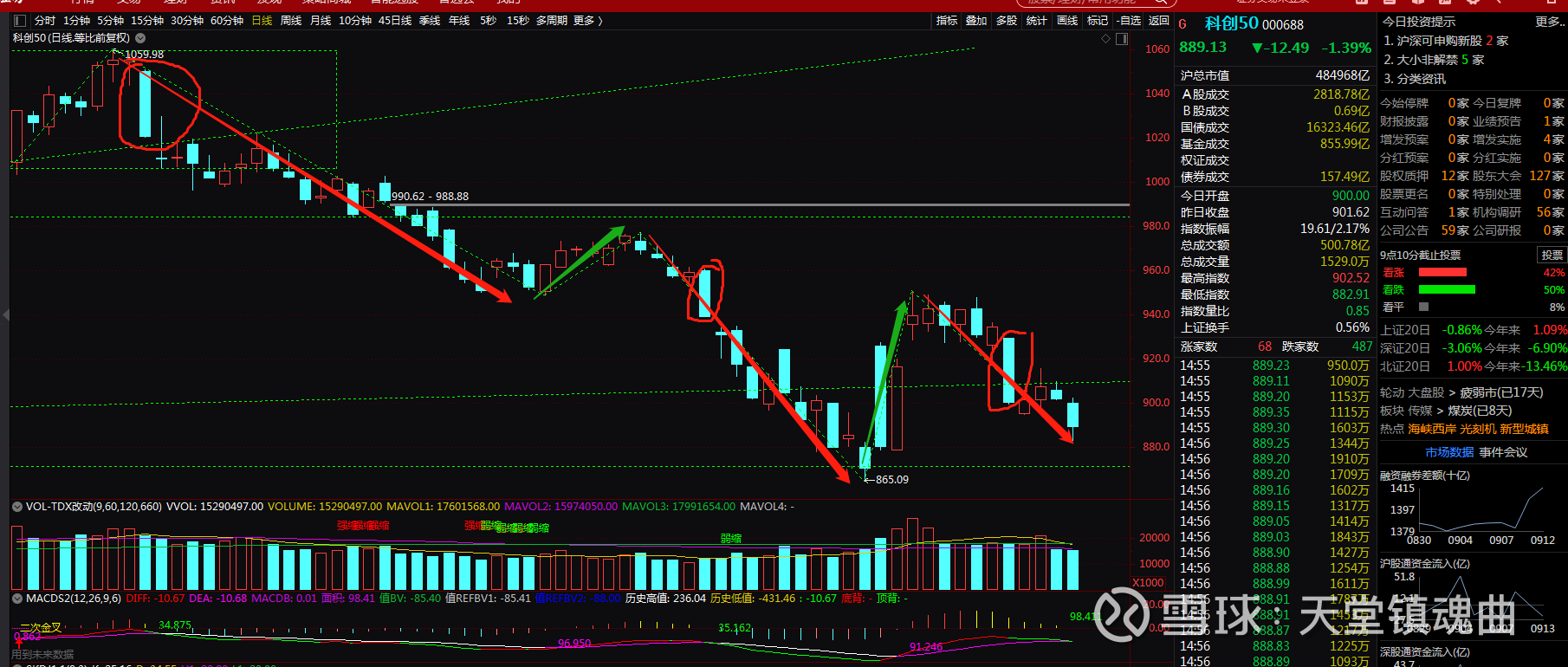This screenshot has height=667, width=1568.
Task: Open 更多 in 今日投资提示
Action: (1549, 22)
